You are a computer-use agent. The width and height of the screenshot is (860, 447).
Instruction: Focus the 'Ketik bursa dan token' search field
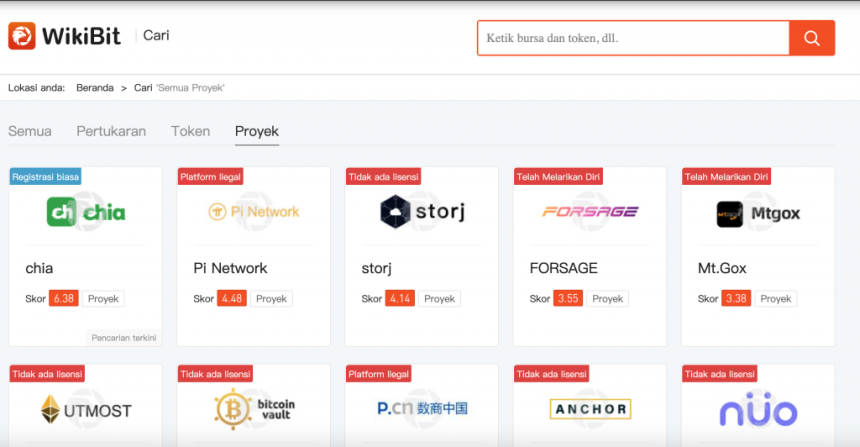[632, 39]
